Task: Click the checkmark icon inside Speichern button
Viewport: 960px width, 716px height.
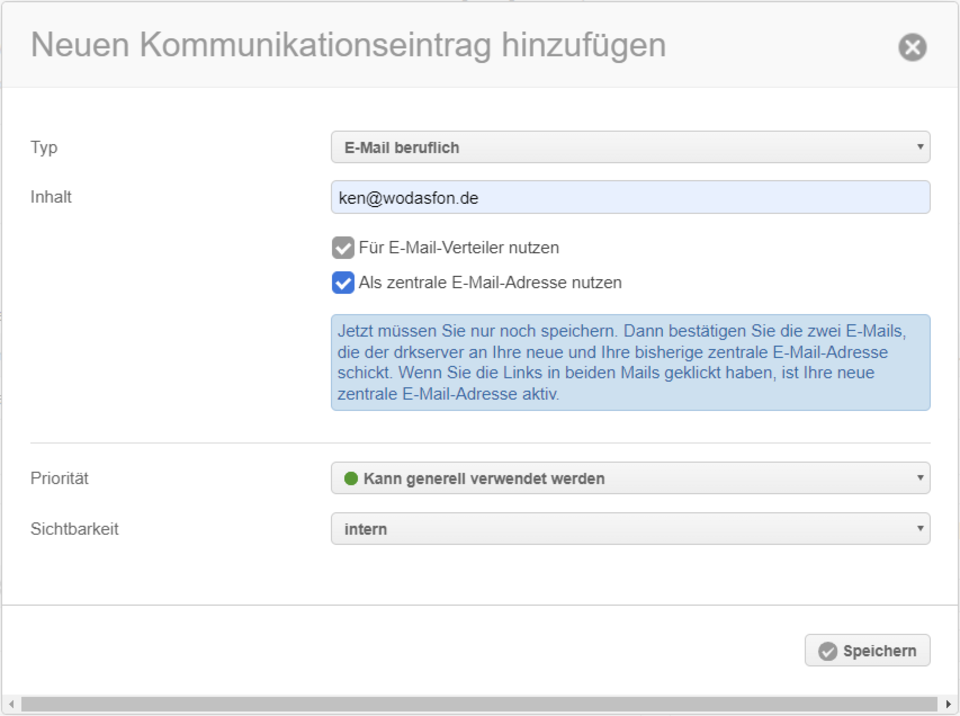Action: pyautogui.click(x=827, y=651)
